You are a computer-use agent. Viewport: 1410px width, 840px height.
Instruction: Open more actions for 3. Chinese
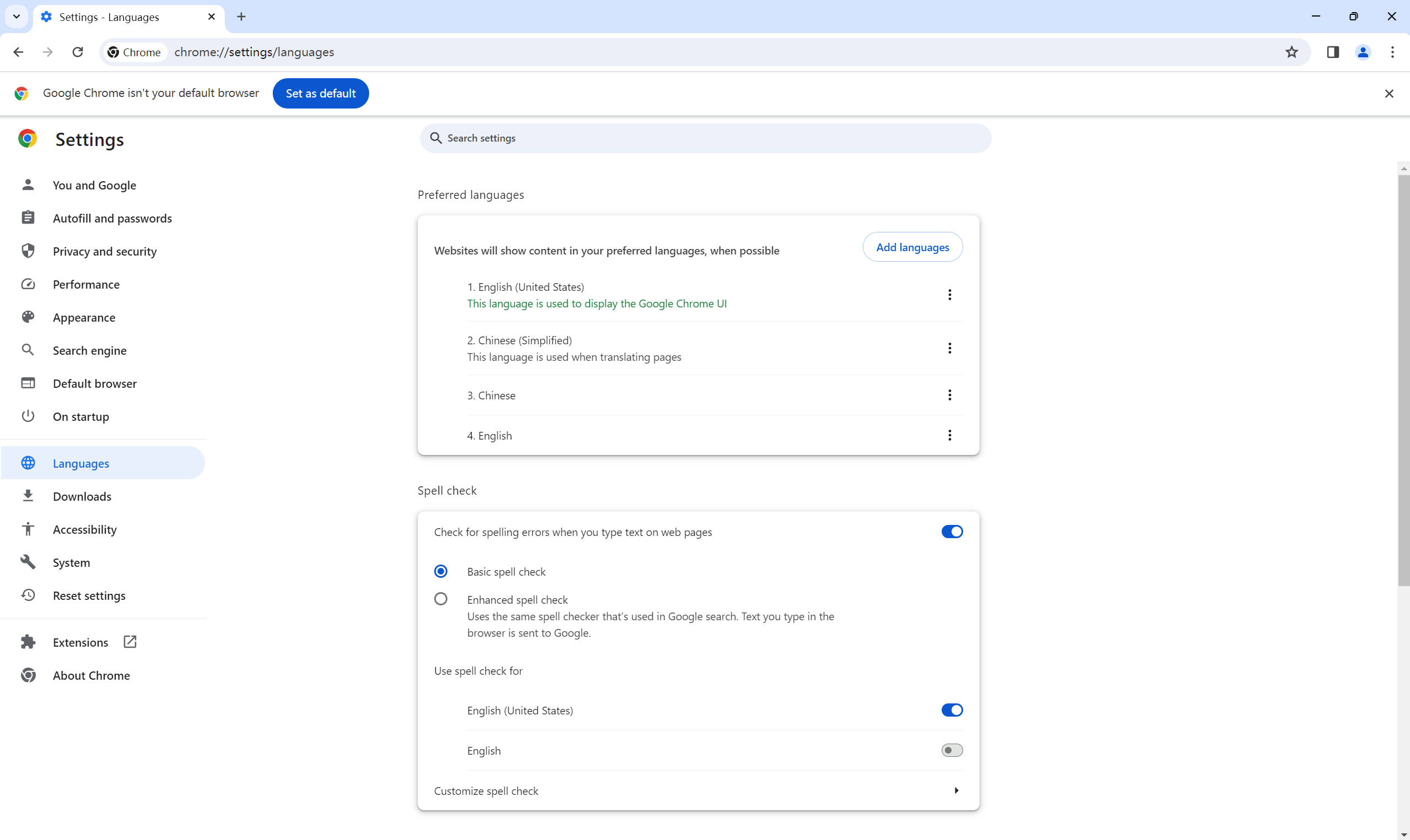click(949, 395)
